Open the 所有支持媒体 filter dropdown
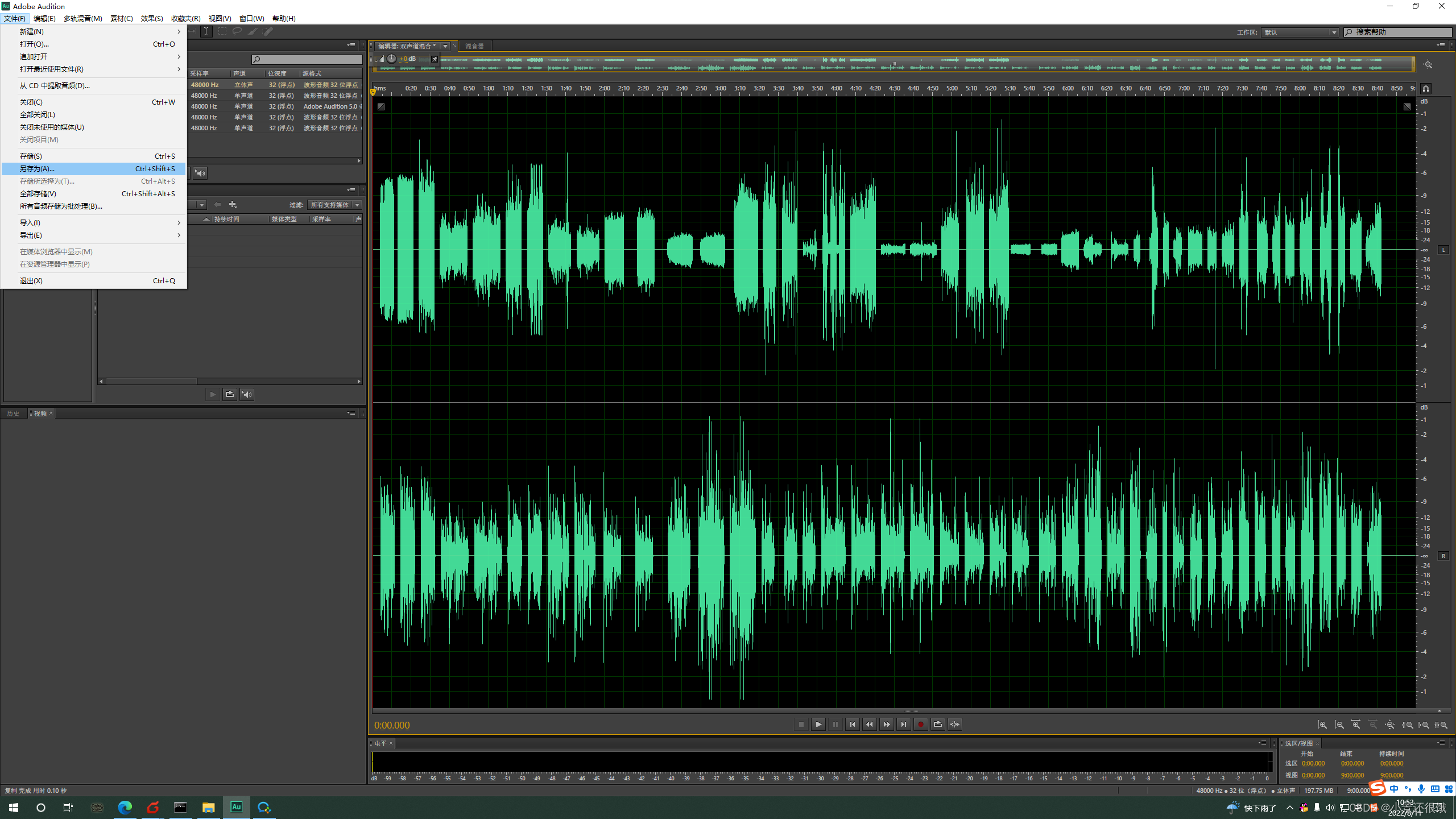The image size is (1456, 819). pos(334,205)
